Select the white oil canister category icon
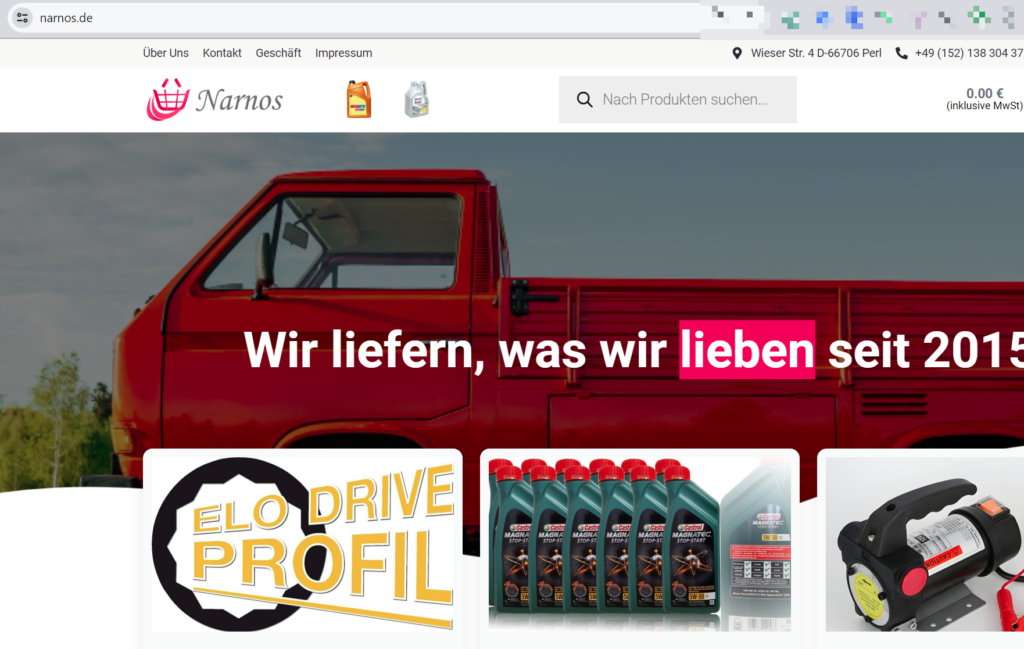The image size is (1024, 649). click(x=416, y=99)
